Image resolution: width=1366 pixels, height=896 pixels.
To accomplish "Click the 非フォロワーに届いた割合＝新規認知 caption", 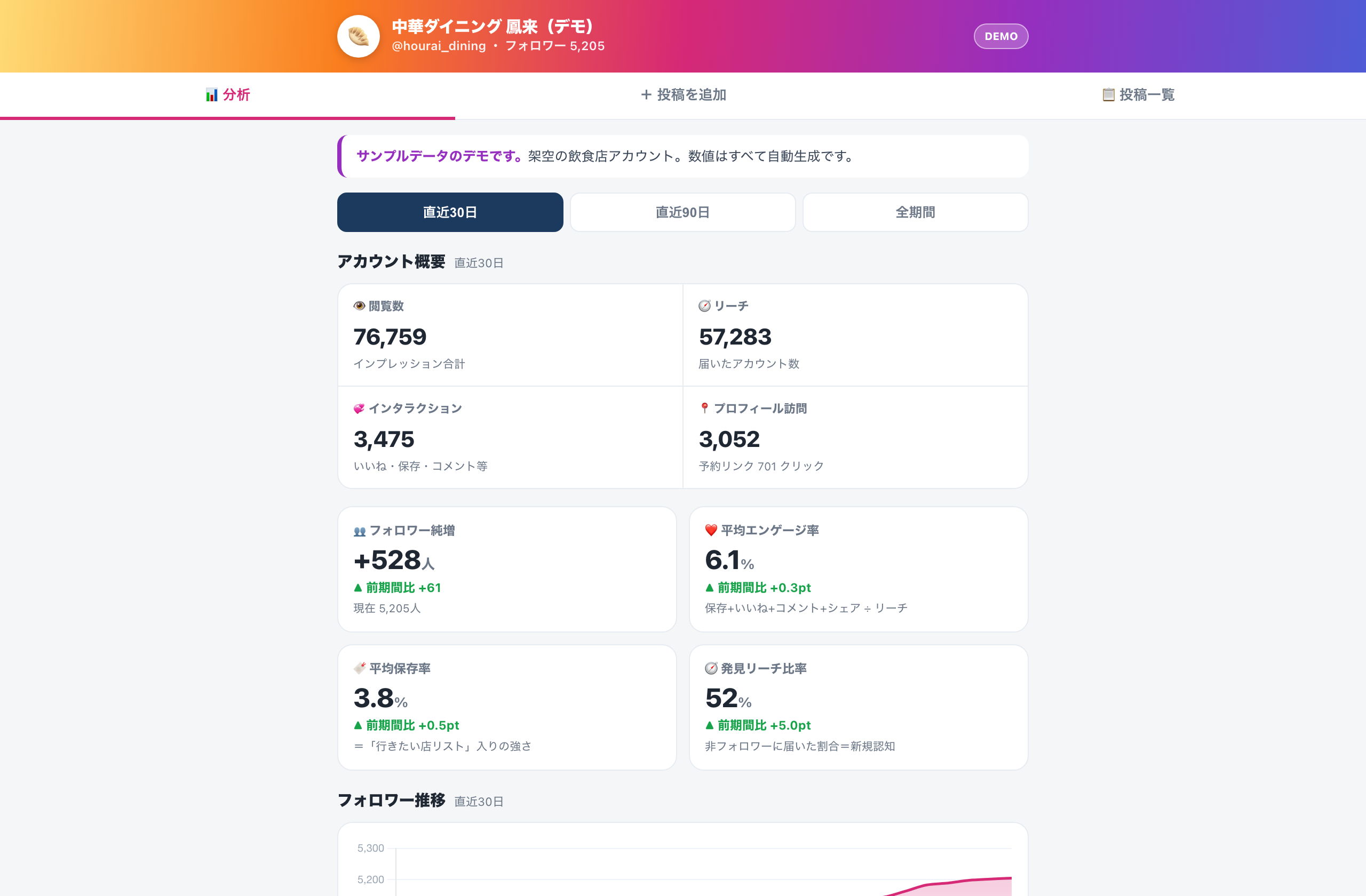I will [x=799, y=746].
